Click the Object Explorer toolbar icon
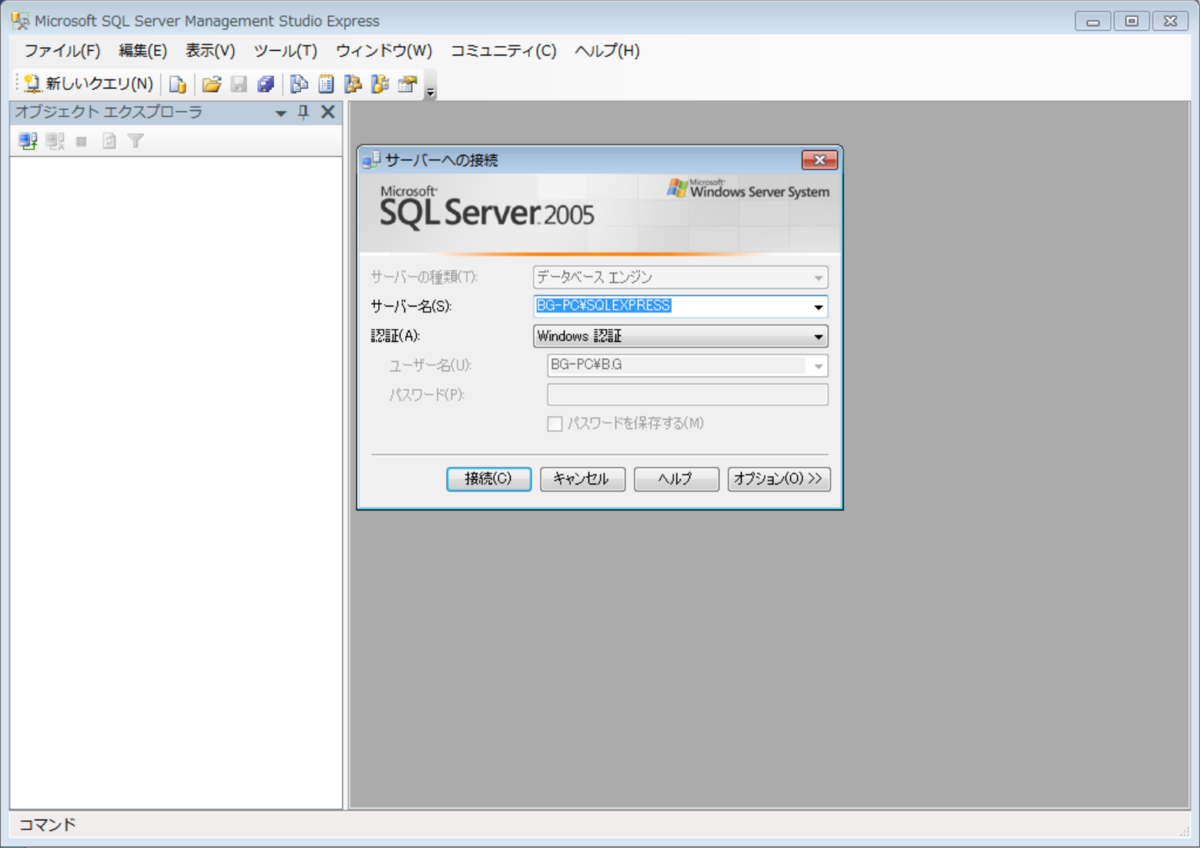 tap(353, 84)
